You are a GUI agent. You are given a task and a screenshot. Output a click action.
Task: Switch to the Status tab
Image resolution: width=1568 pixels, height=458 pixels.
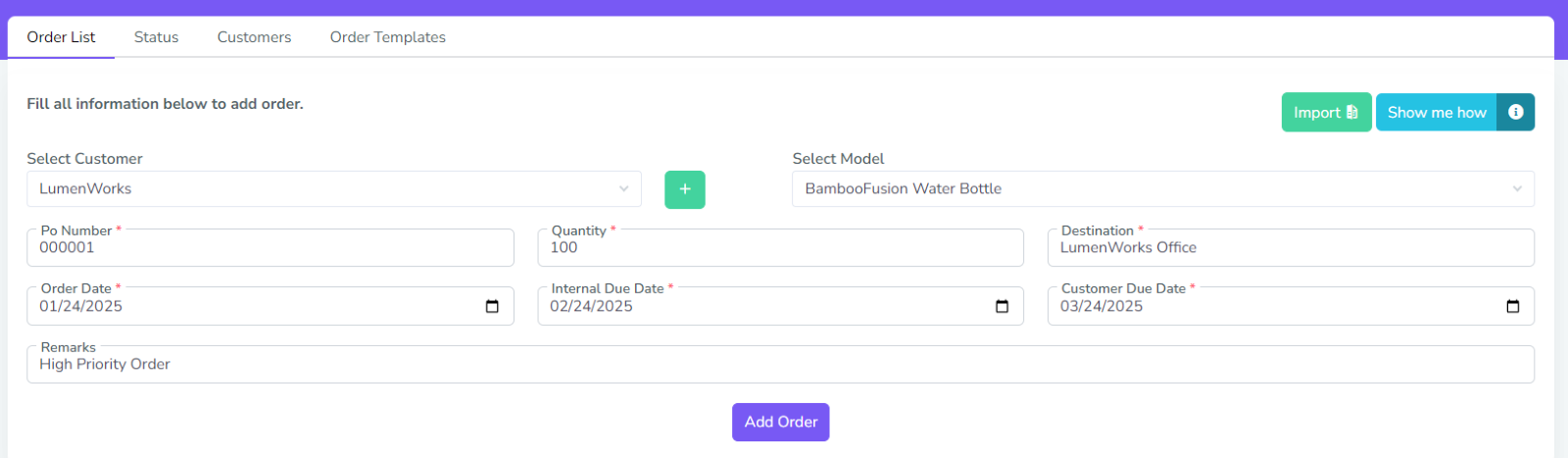pos(156,37)
